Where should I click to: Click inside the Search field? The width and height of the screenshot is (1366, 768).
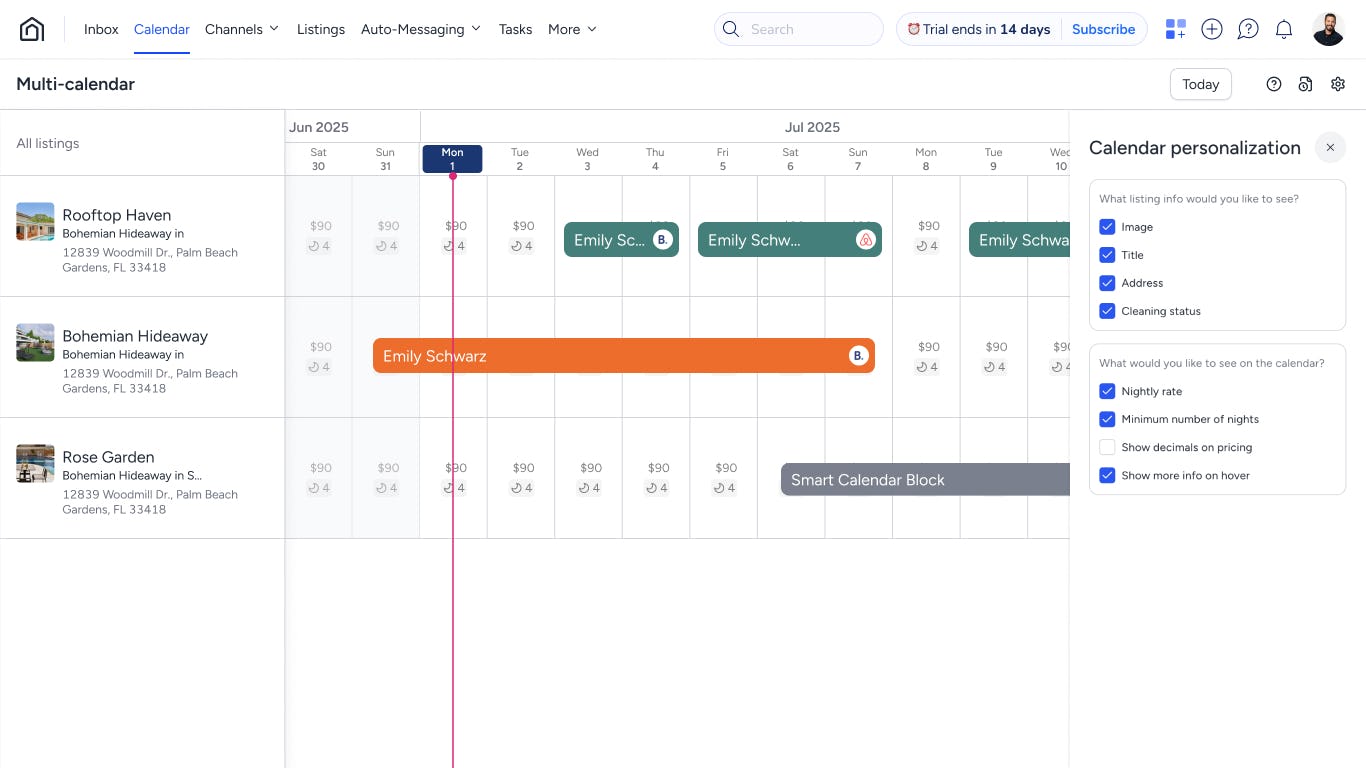pyautogui.click(x=798, y=29)
